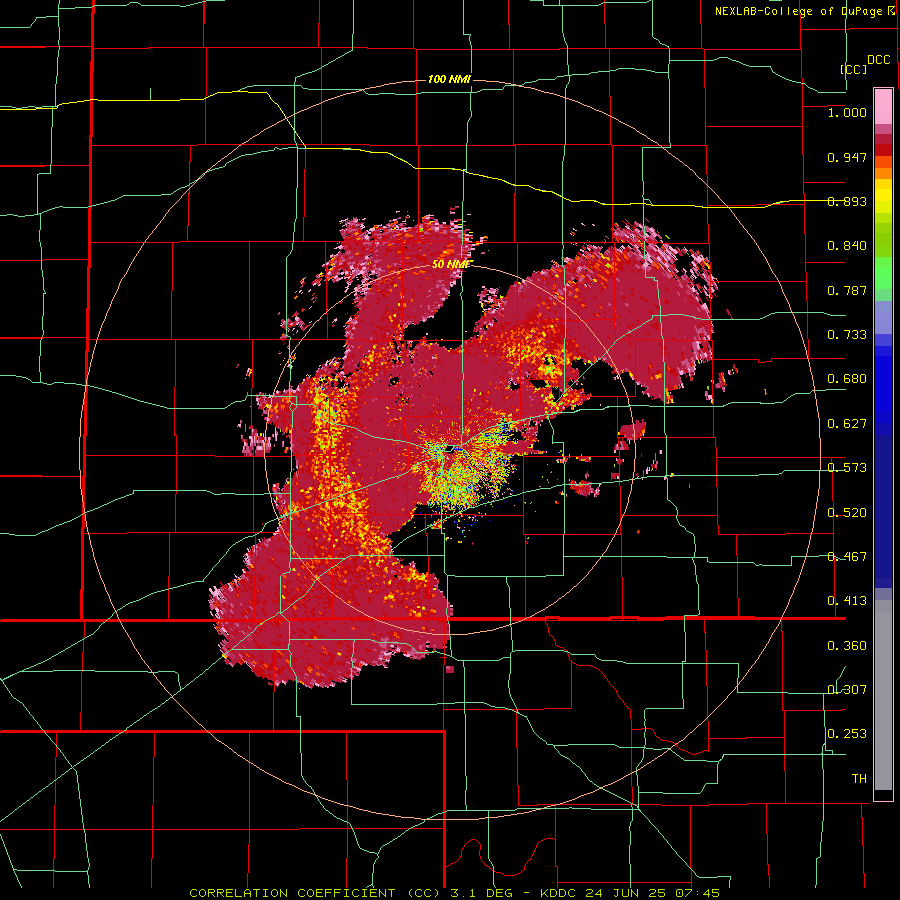
Task: Click the 0.947 scale value
Action: click(x=847, y=157)
